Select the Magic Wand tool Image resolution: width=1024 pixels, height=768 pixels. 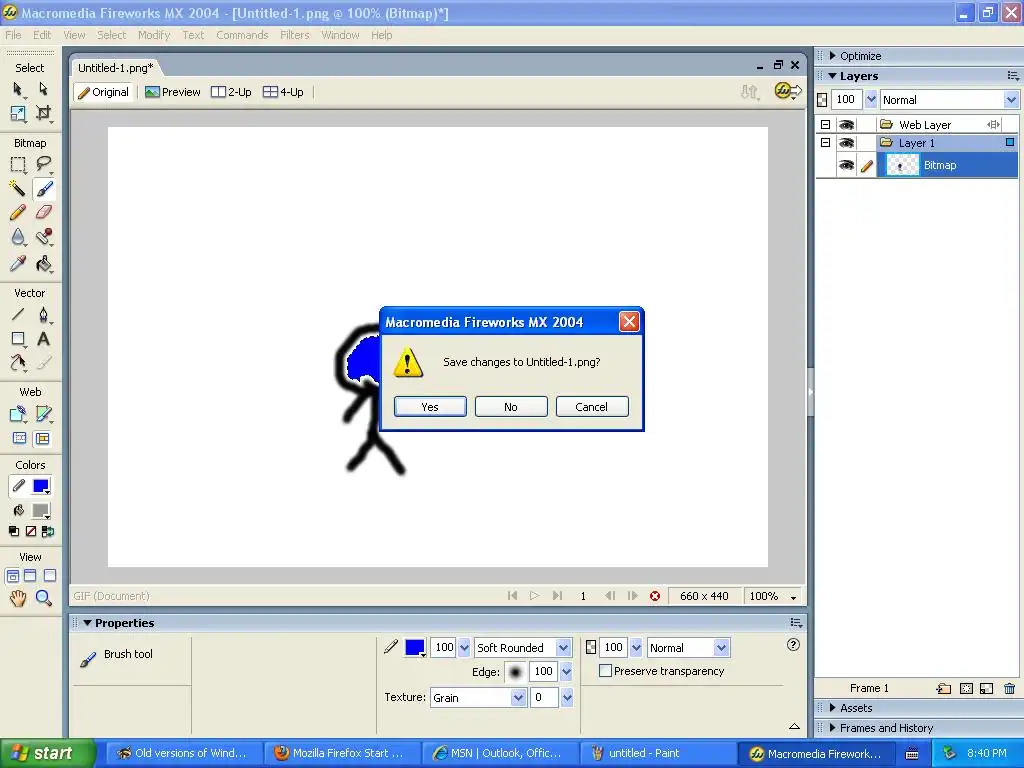click(18, 189)
